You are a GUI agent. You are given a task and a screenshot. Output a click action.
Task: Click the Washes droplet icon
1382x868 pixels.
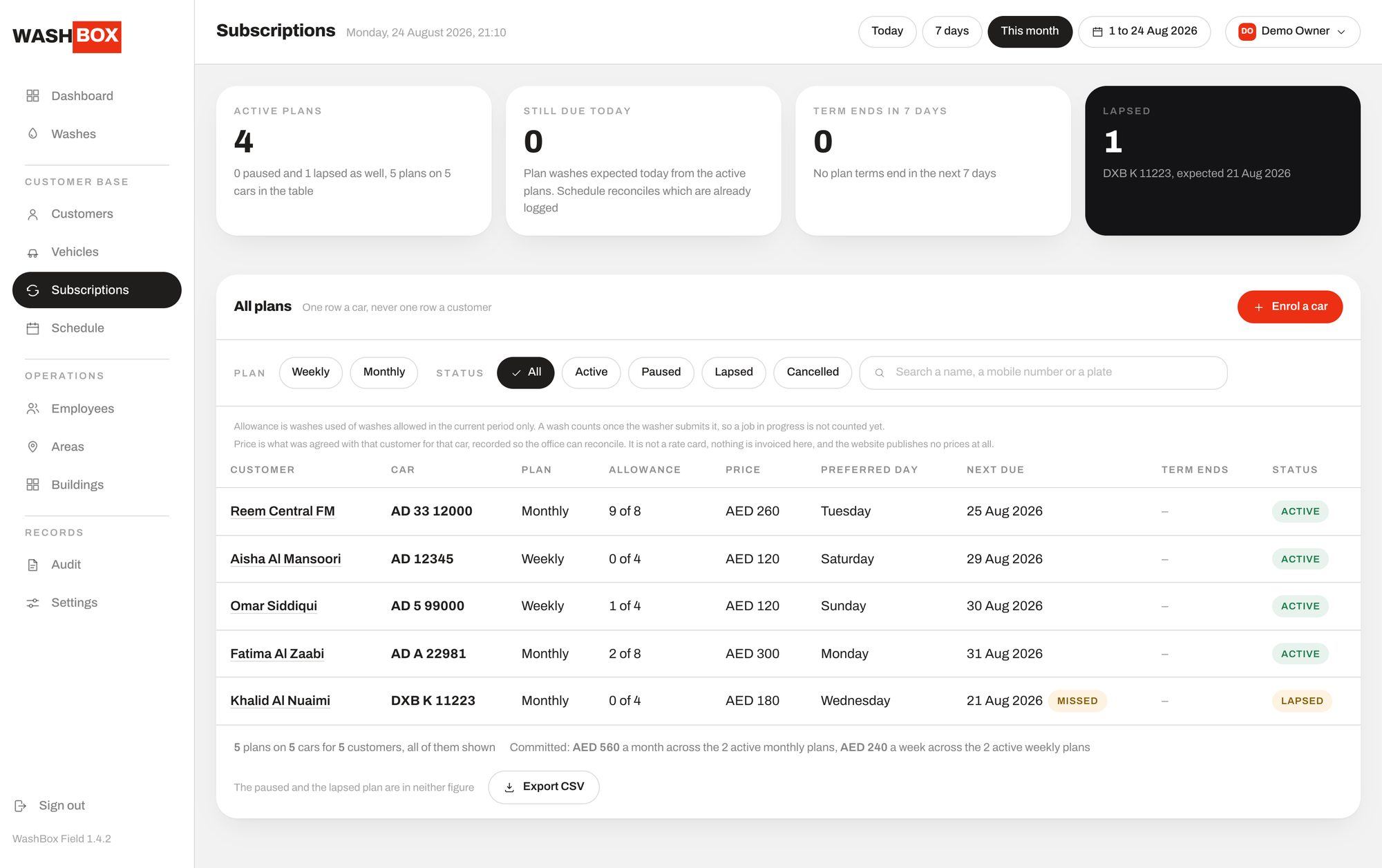click(32, 134)
